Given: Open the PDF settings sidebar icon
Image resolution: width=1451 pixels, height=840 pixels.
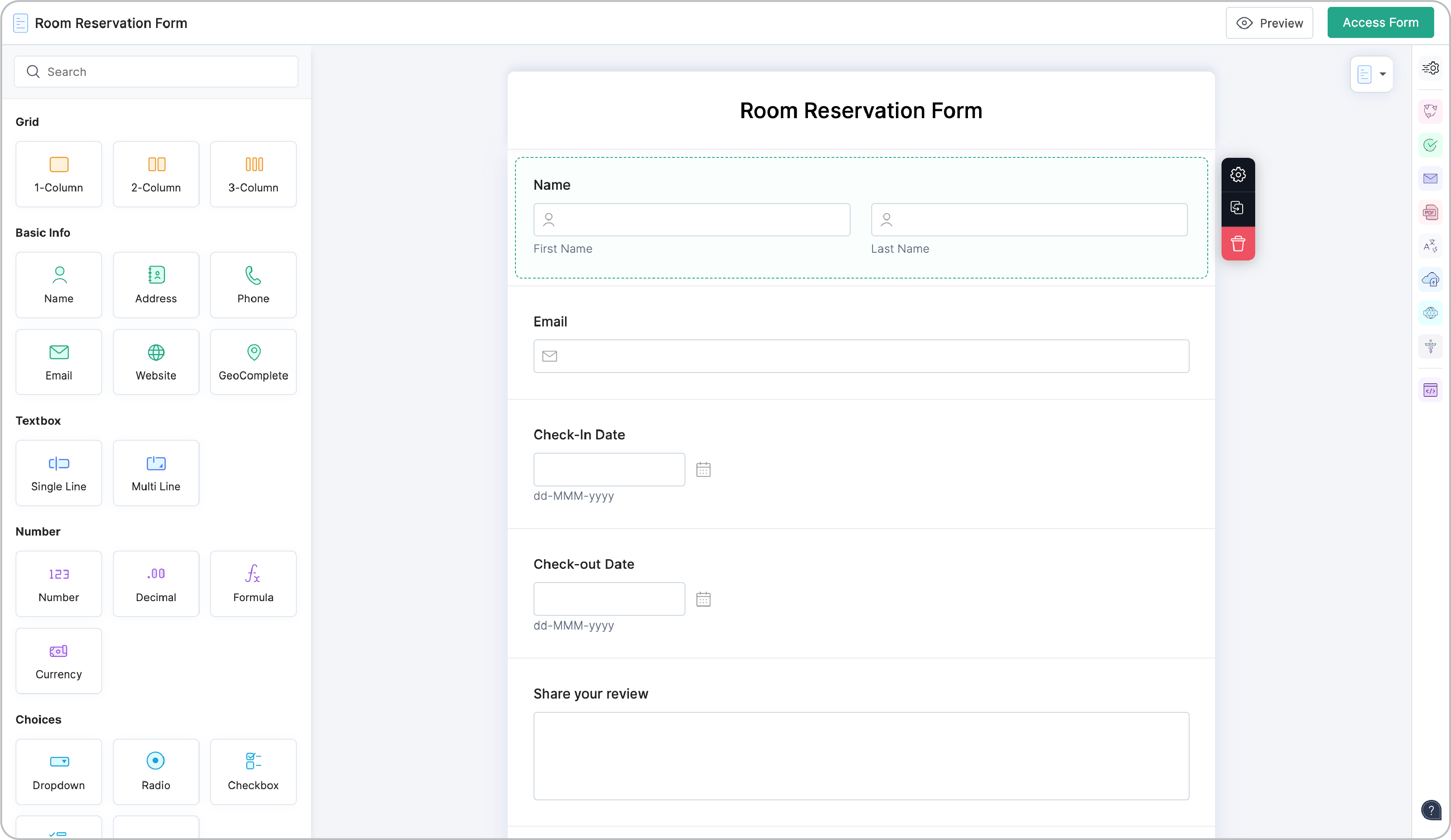Looking at the screenshot, I should point(1430,213).
